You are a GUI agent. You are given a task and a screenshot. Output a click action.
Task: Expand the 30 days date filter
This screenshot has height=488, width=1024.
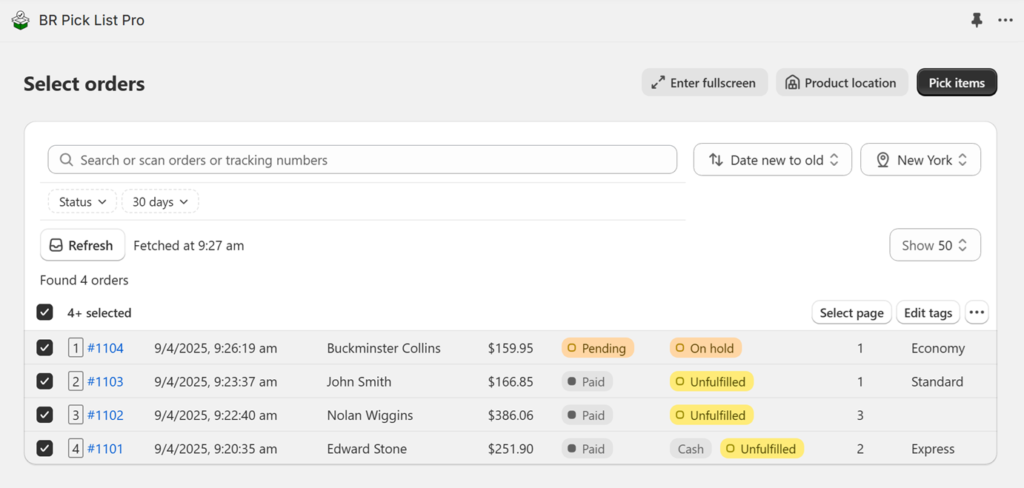pyautogui.click(x=160, y=202)
